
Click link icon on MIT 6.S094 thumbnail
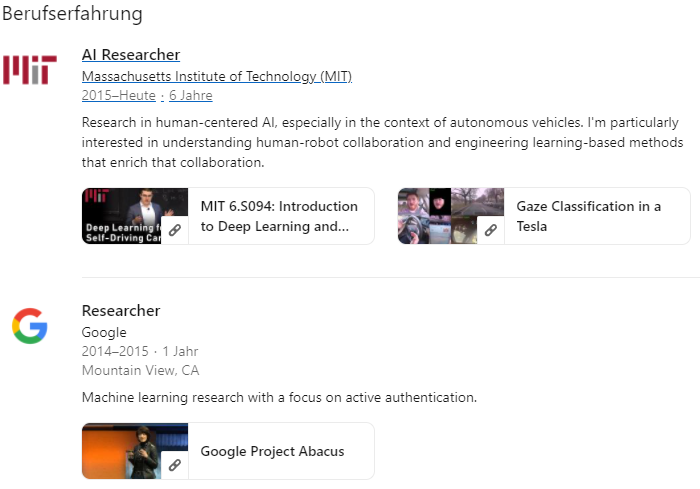click(x=175, y=230)
